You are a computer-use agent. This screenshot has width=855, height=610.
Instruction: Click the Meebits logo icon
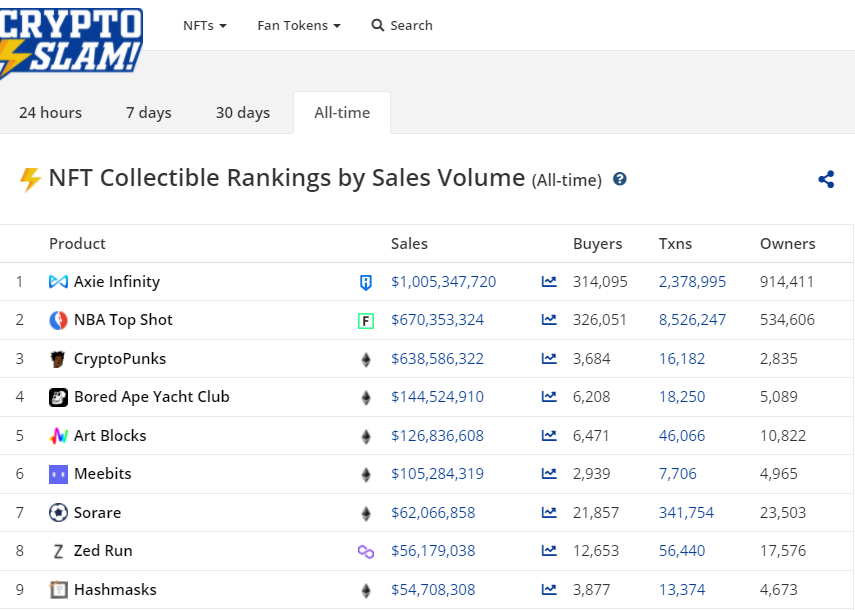pyautogui.click(x=58, y=474)
